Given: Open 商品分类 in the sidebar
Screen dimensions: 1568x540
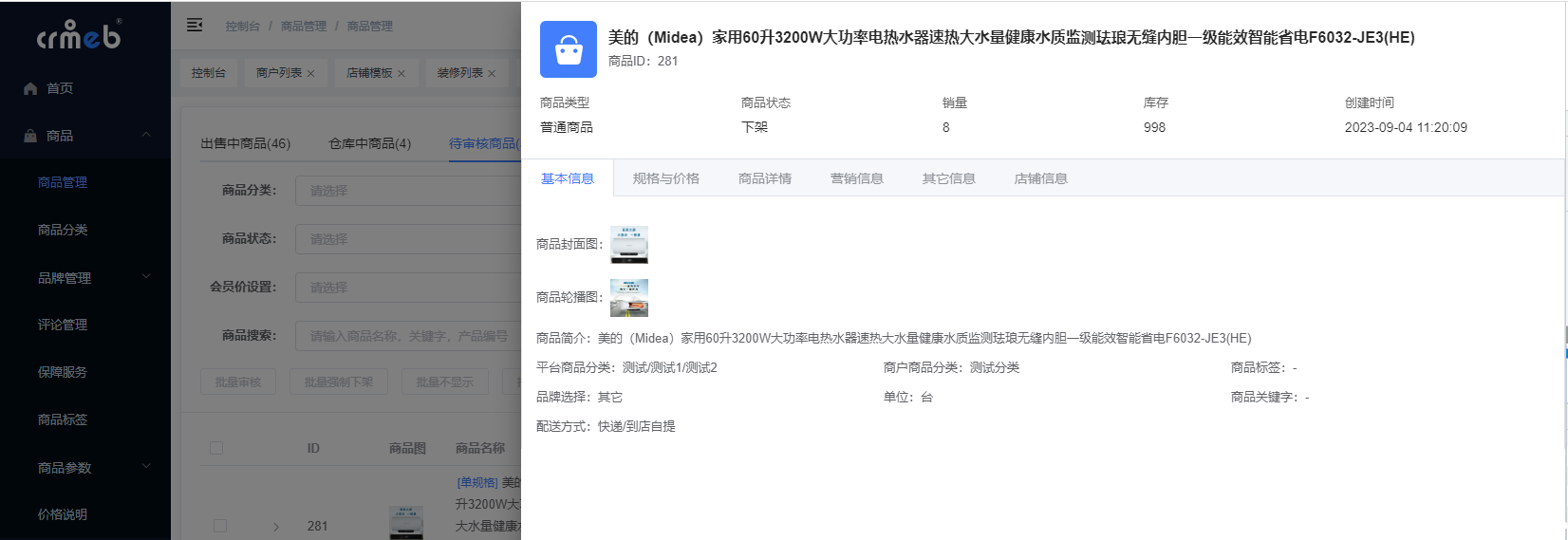Looking at the screenshot, I should point(63,230).
